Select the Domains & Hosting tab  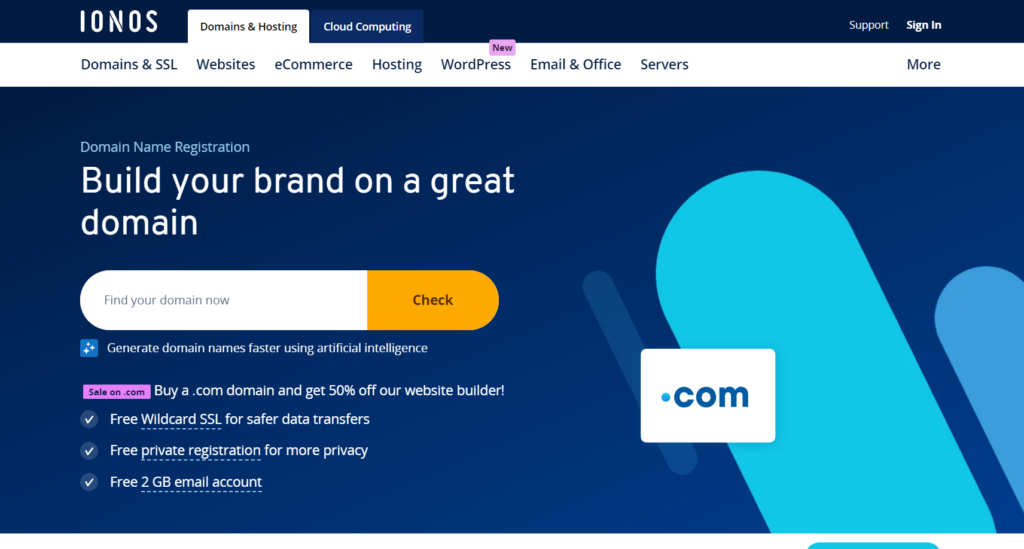tap(248, 27)
